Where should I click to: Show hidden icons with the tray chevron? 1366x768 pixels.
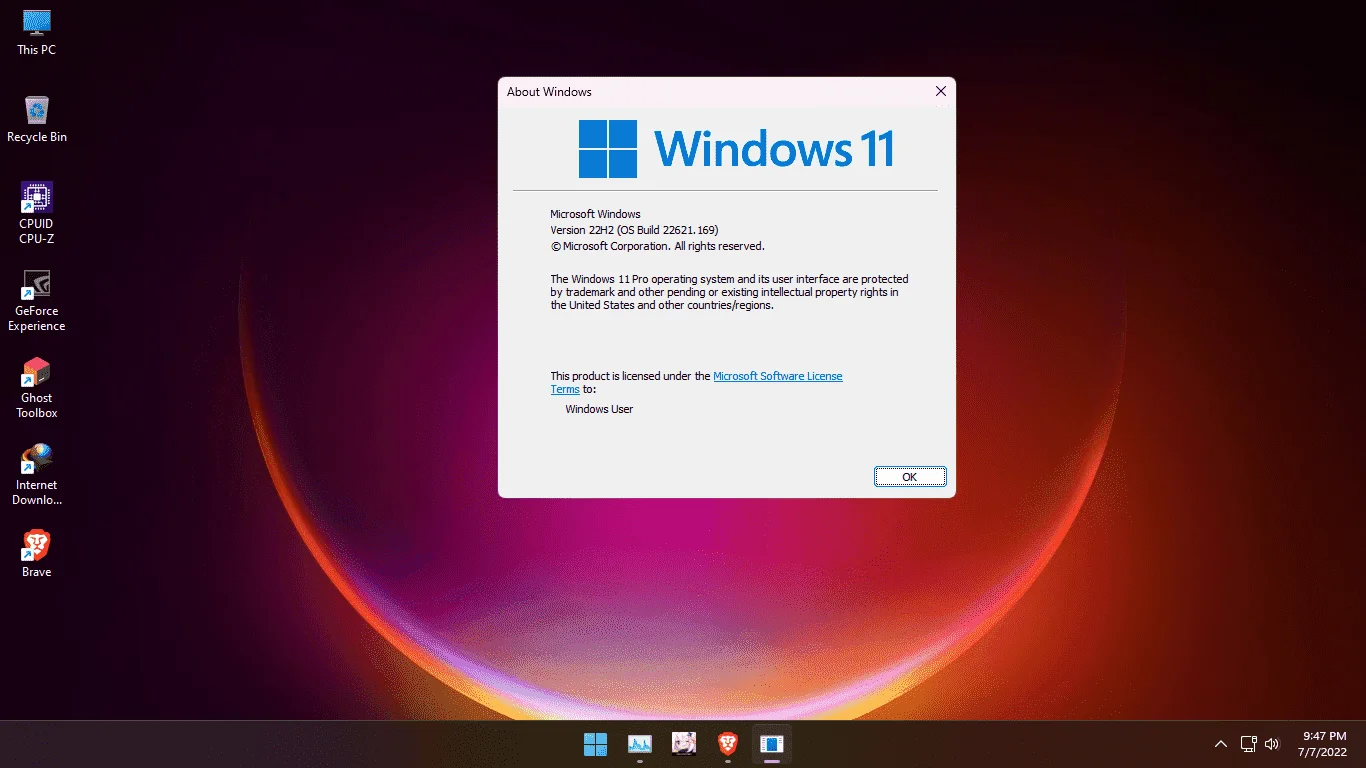tap(1221, 744)
